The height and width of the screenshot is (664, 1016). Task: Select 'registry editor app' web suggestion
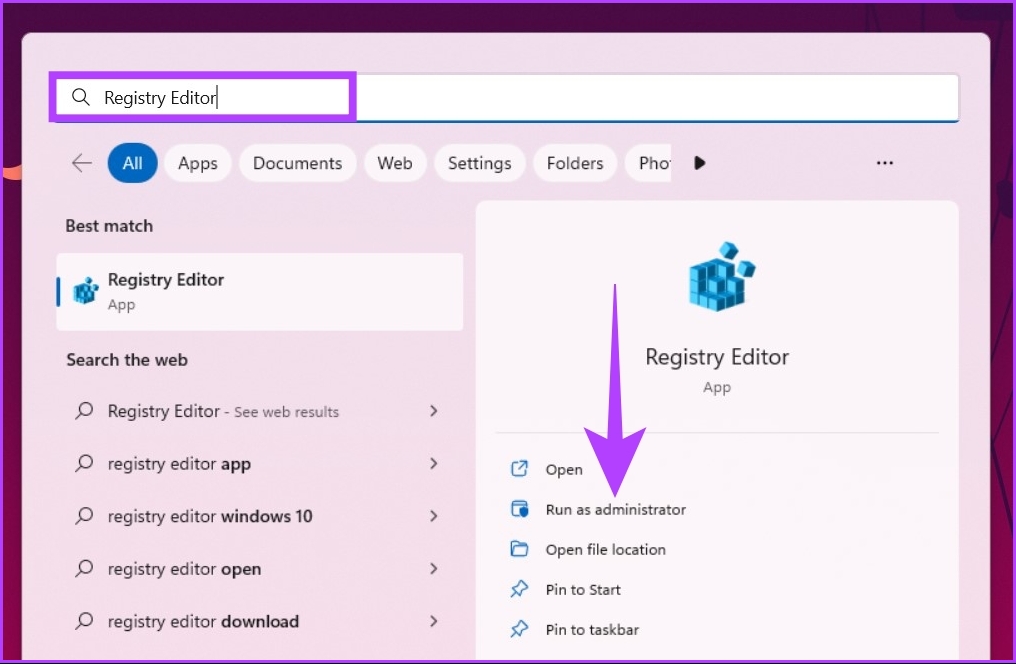click(258, 463)
